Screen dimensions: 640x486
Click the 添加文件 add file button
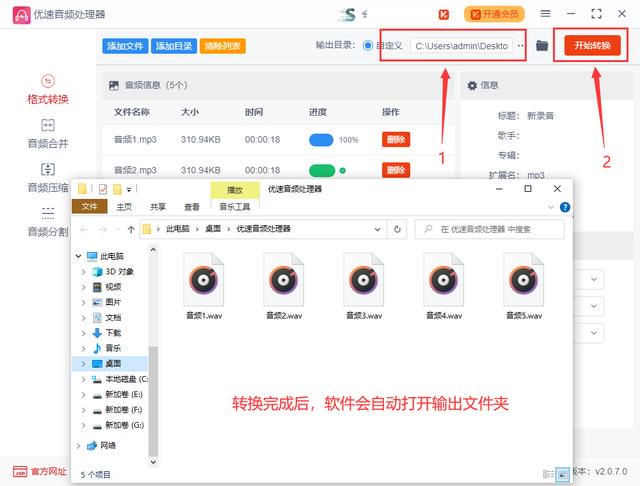coord(125,46)
